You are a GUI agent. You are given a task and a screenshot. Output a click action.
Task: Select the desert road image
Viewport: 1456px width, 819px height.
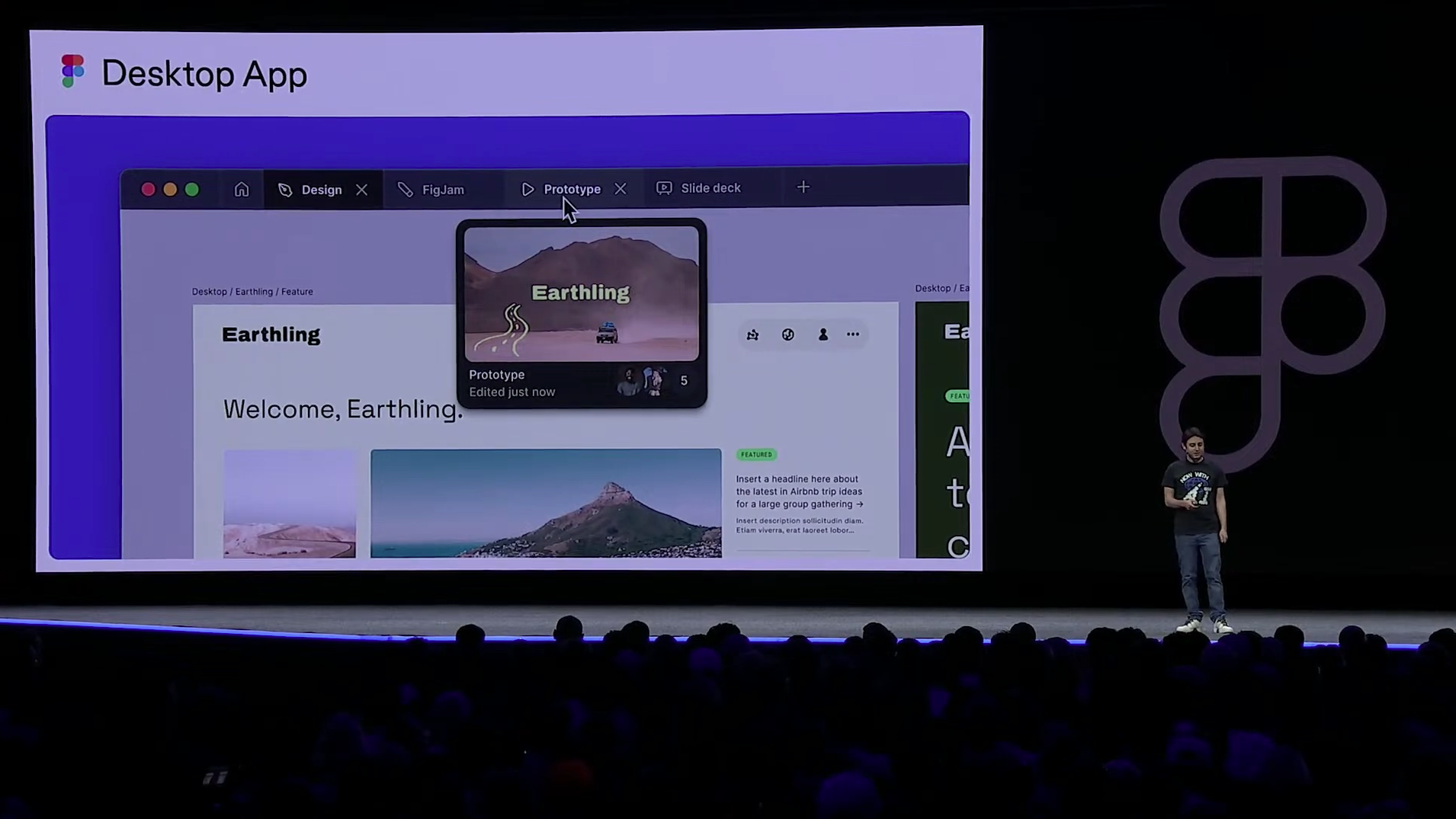pyautogui.click(x=290, y=504)
